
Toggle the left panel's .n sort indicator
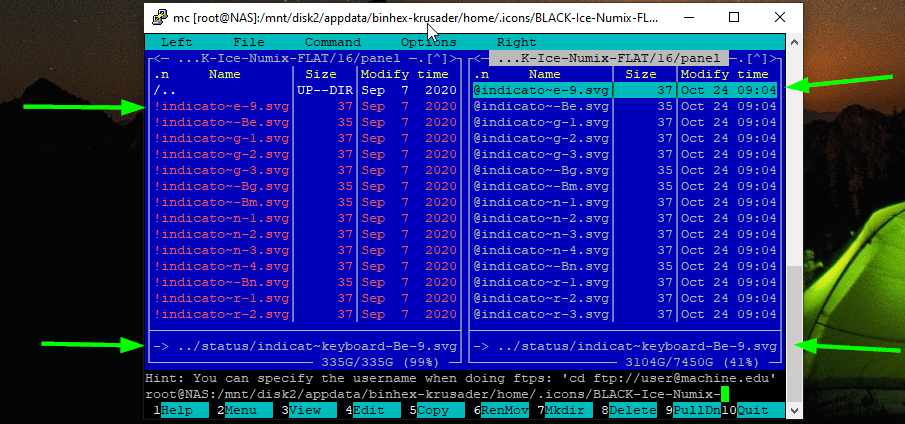click(161, 74)
